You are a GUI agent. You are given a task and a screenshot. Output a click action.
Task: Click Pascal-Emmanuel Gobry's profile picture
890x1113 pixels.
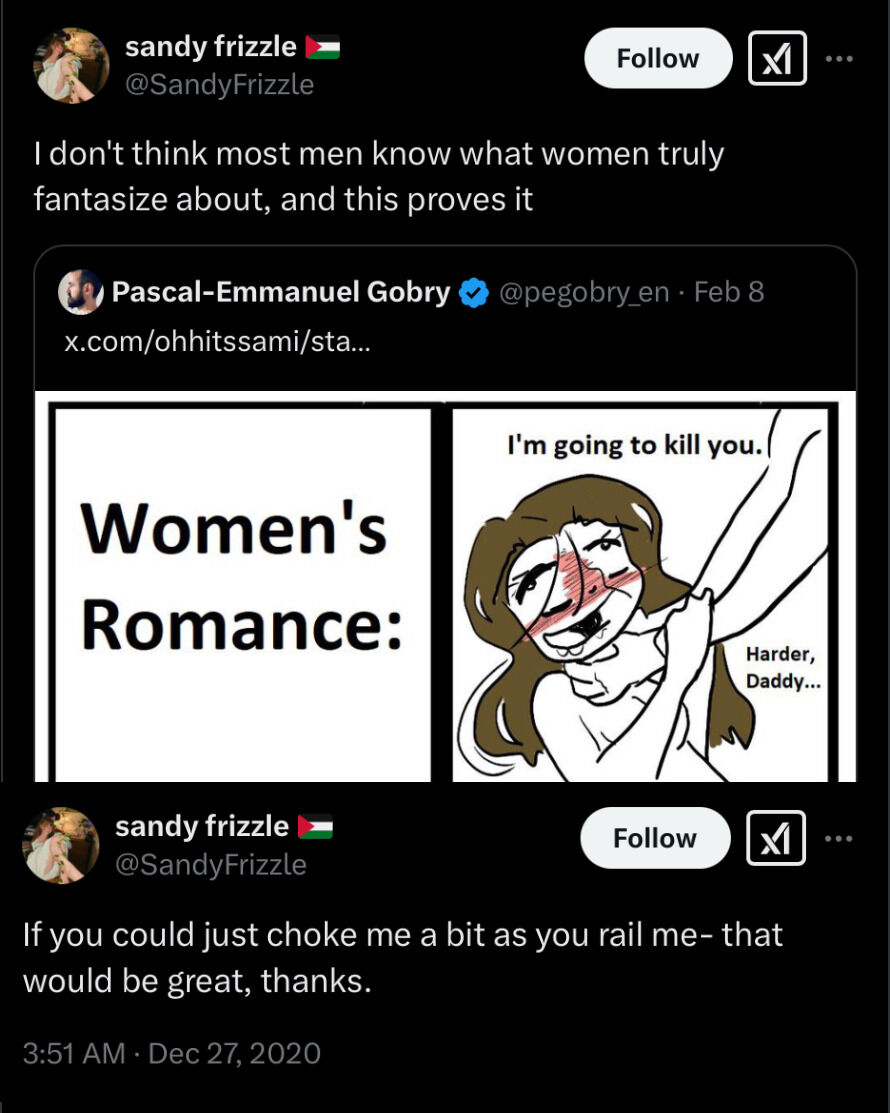[80, 292]
